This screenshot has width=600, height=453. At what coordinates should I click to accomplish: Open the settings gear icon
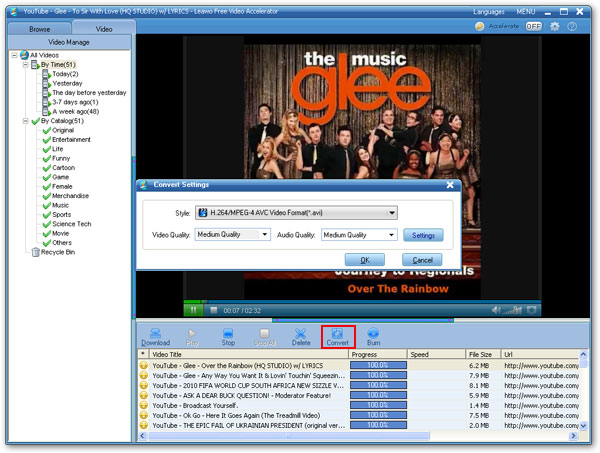click(x=554, y=26)
